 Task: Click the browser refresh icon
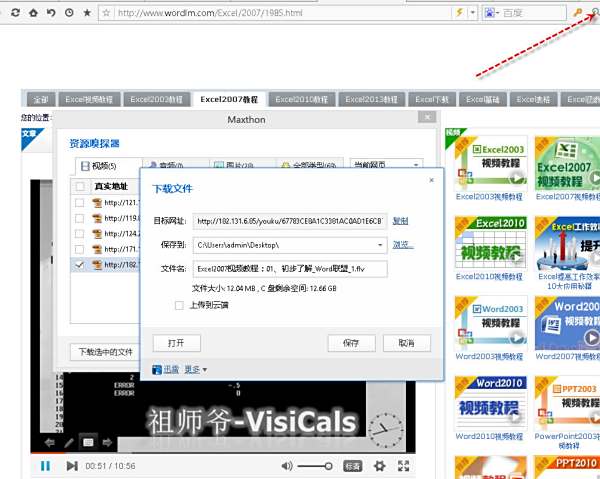click(x=15, y=13)
